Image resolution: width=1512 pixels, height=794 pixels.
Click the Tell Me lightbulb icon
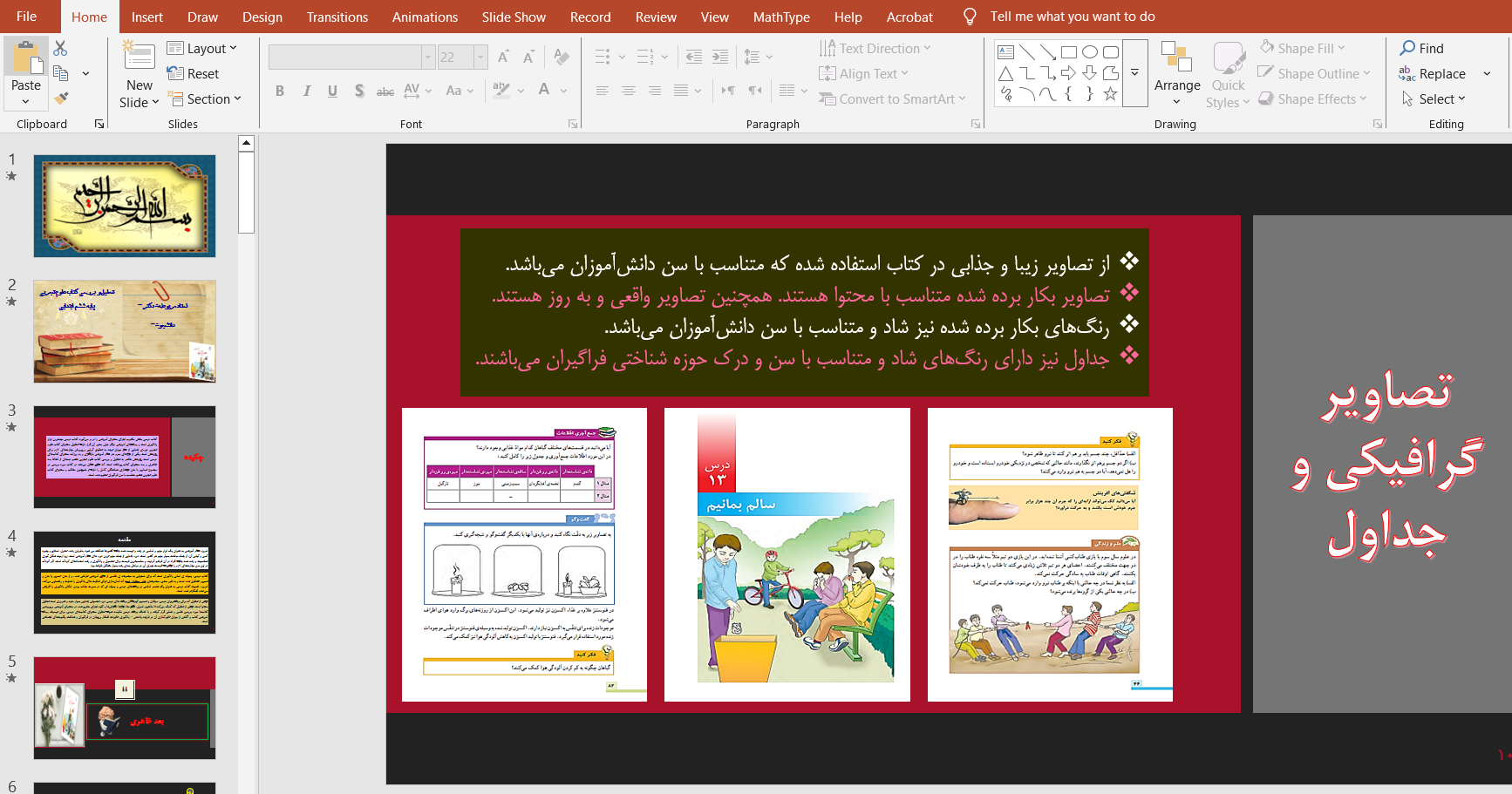[969, 17]
